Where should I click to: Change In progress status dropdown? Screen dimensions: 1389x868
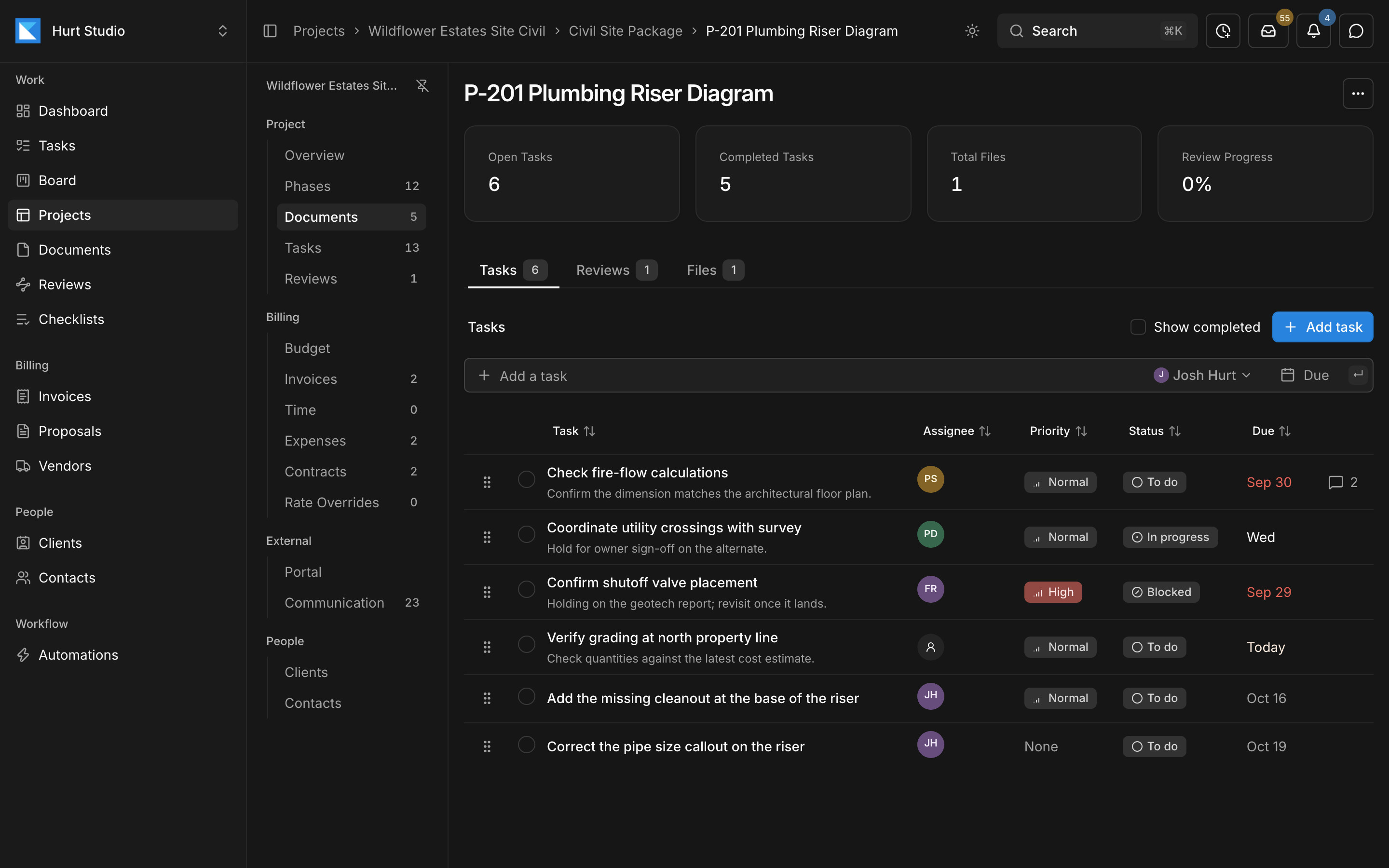[1170, 537]
